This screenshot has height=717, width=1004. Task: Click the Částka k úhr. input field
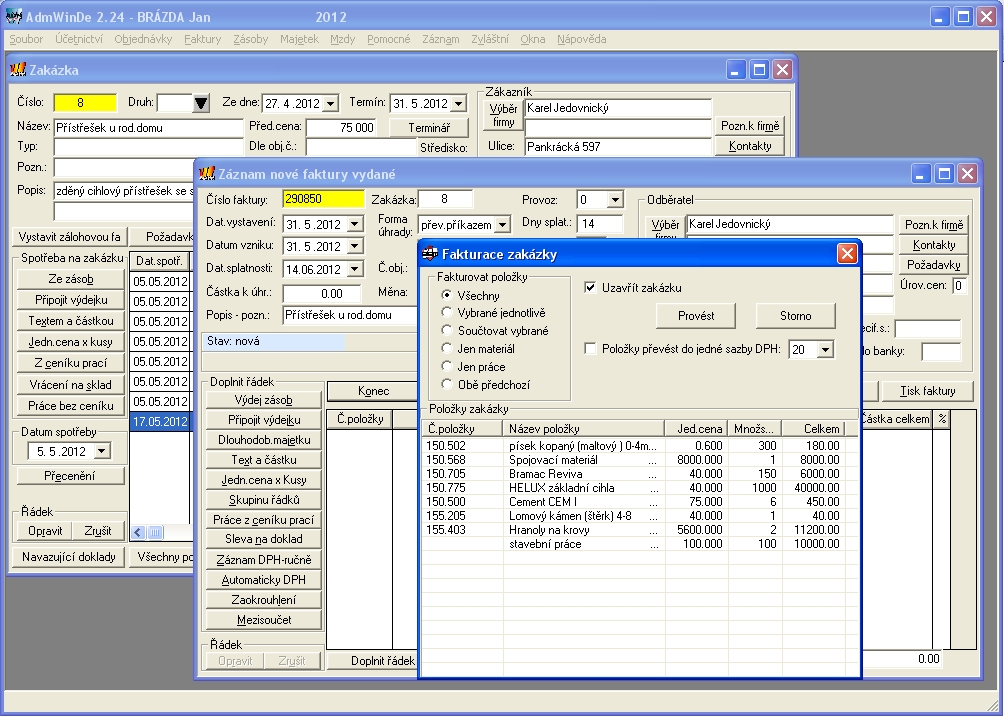[x=321, y=293]
